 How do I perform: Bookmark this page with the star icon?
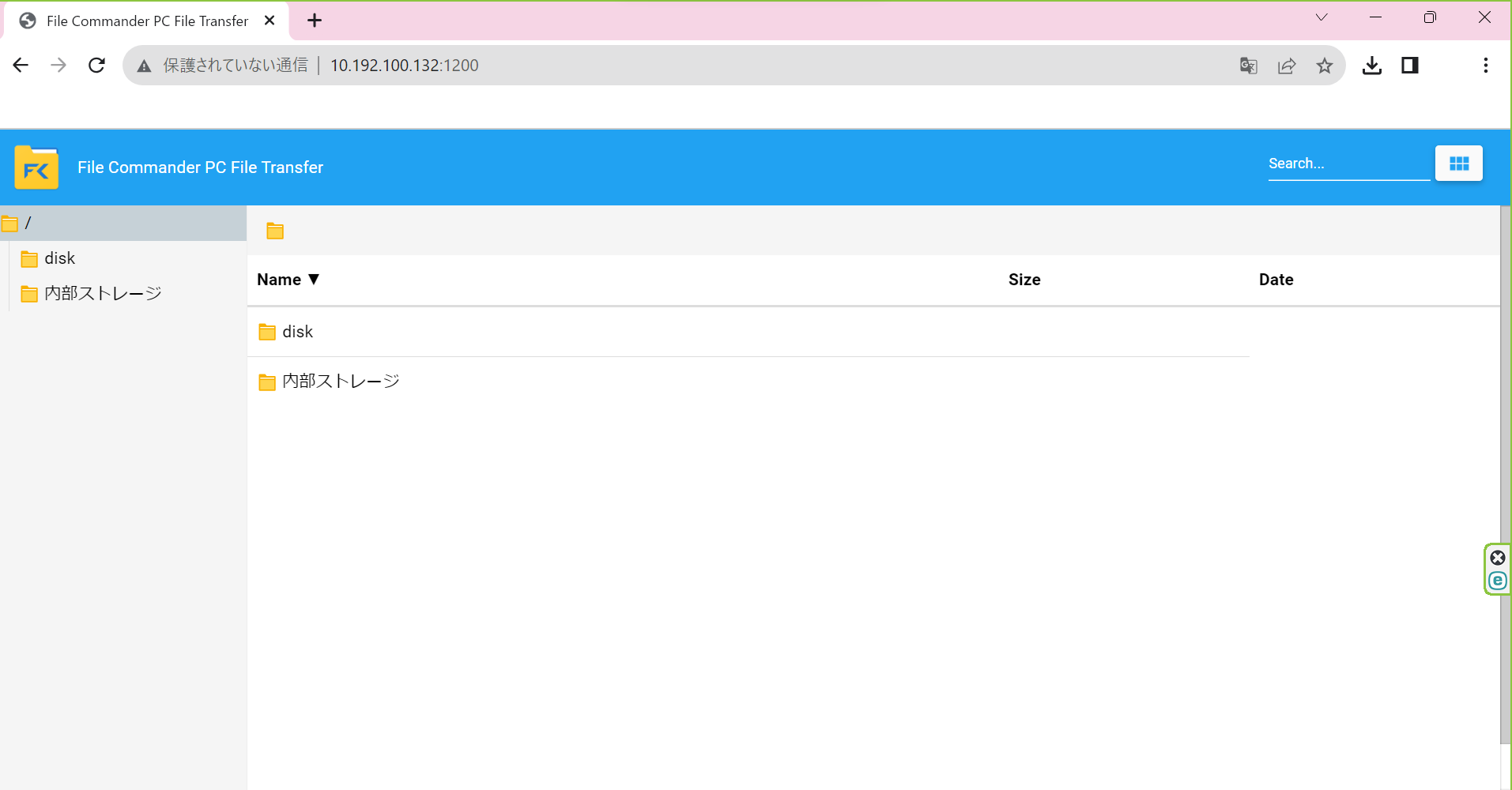tap(1325, 66)
